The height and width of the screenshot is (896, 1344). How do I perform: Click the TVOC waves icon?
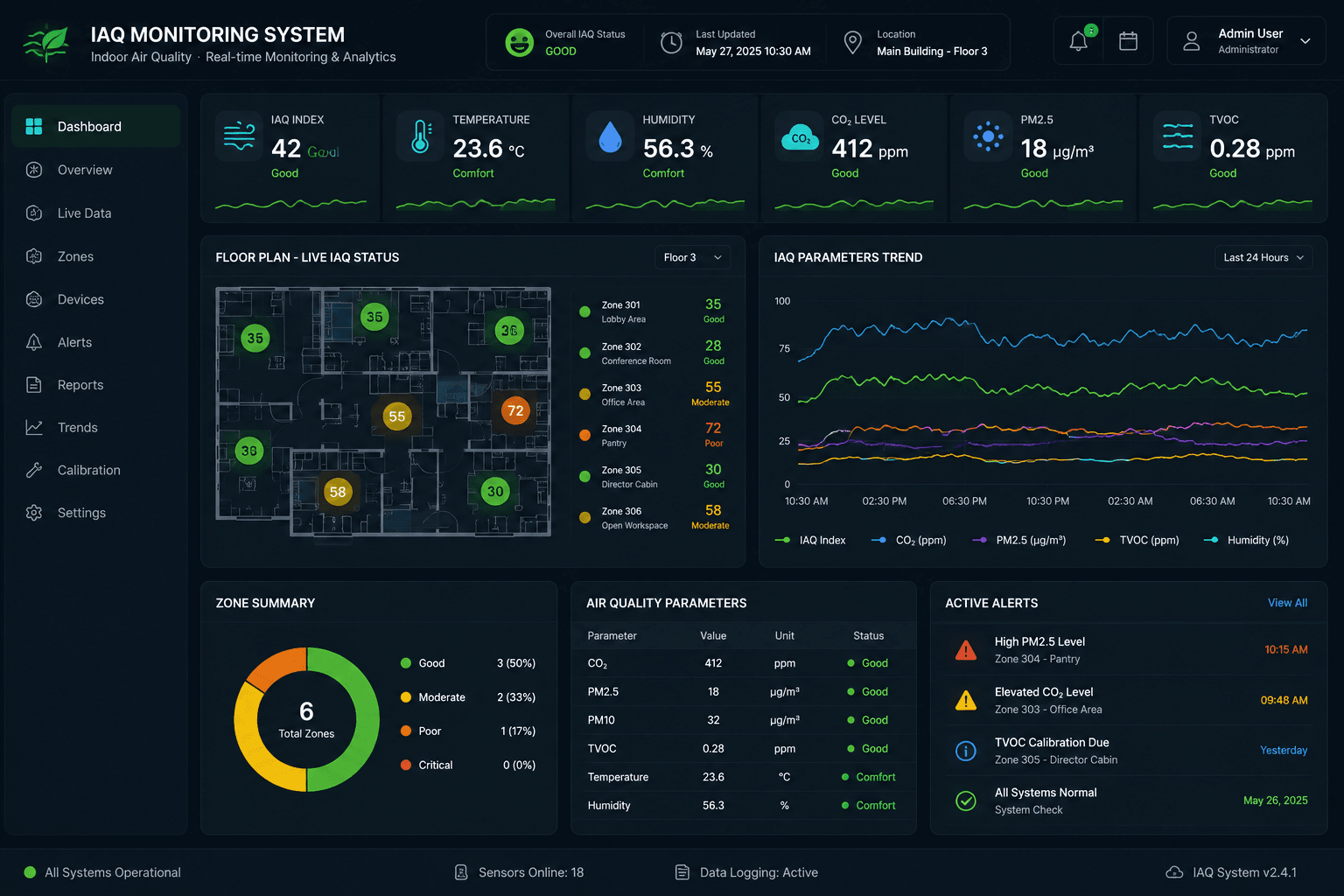[x=1178, y=136]
